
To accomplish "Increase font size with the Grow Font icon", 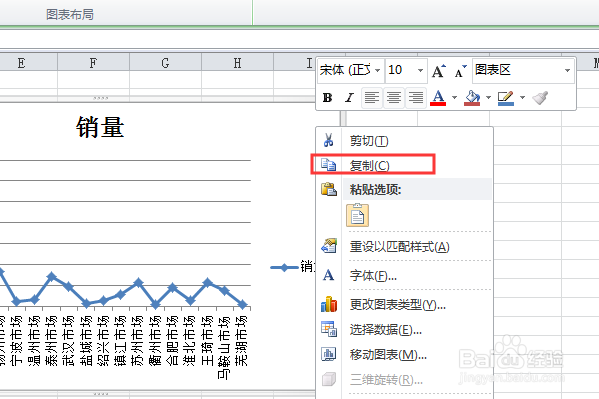I will tap(439, 71).
